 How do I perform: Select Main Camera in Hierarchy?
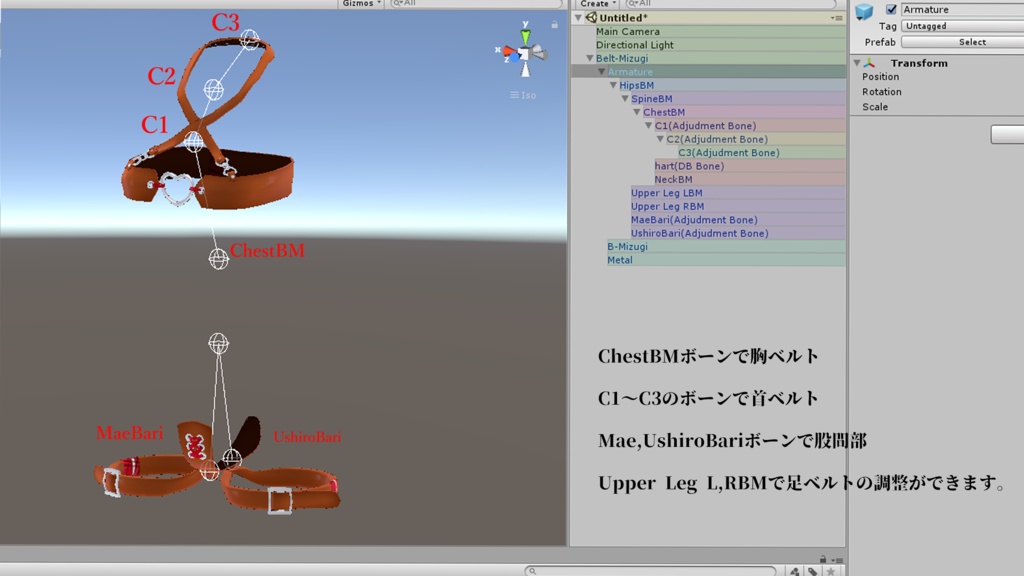(x=628, y=31)
